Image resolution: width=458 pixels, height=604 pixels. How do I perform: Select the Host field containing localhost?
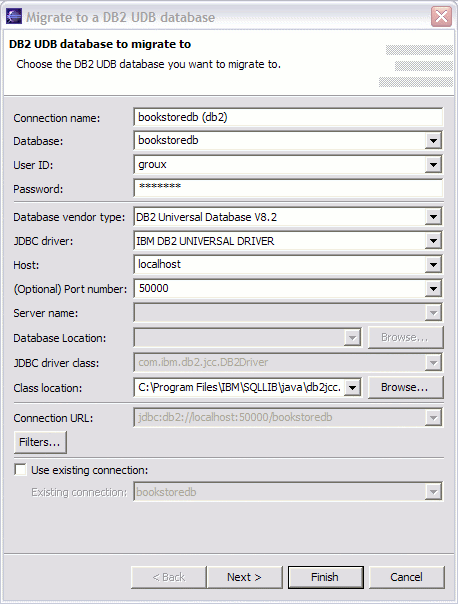(x=280, y=265)
